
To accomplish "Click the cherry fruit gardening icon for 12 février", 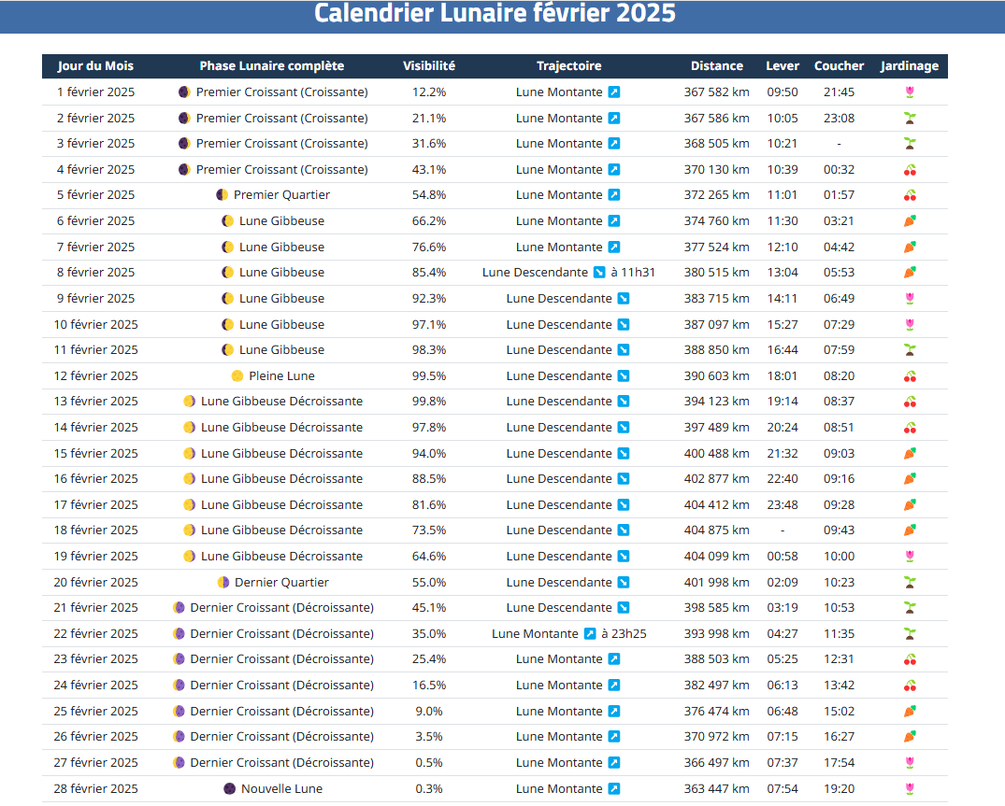I will click(x=909, y=376).
